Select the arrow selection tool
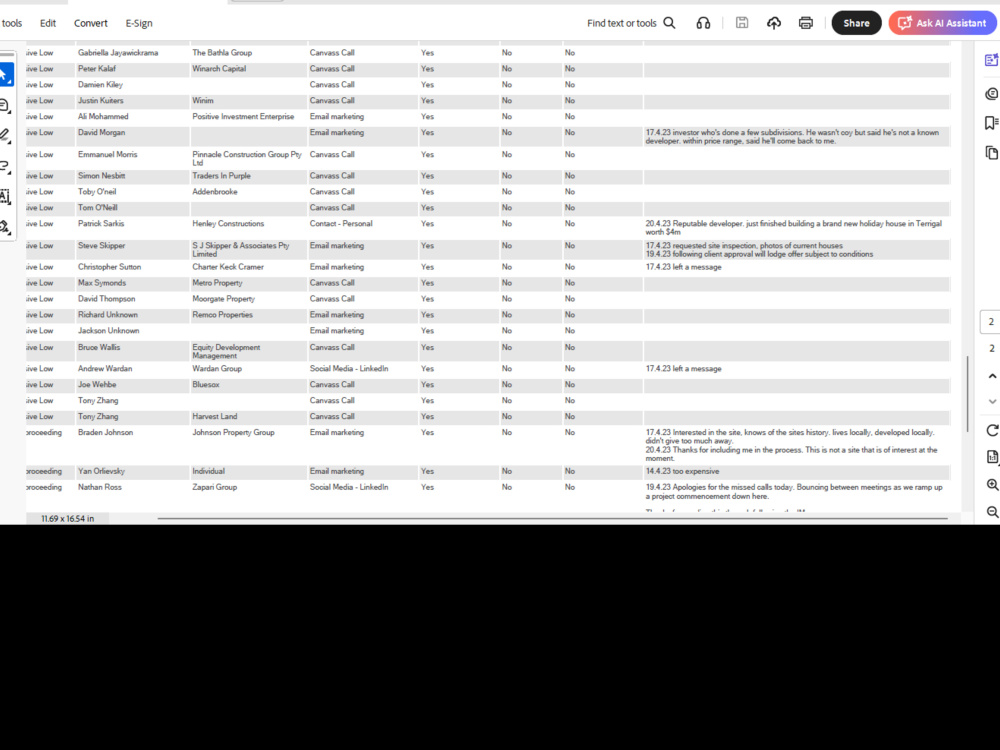 (x=6, y=75)
